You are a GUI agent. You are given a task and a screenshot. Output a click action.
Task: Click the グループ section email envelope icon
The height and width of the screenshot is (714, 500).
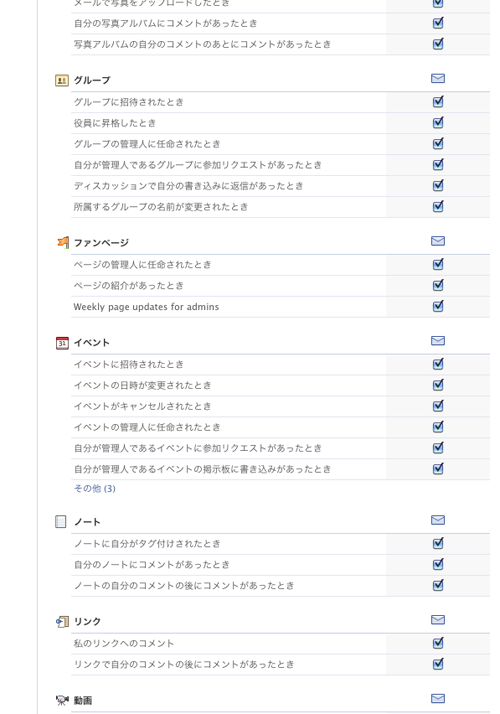(438, 79)
